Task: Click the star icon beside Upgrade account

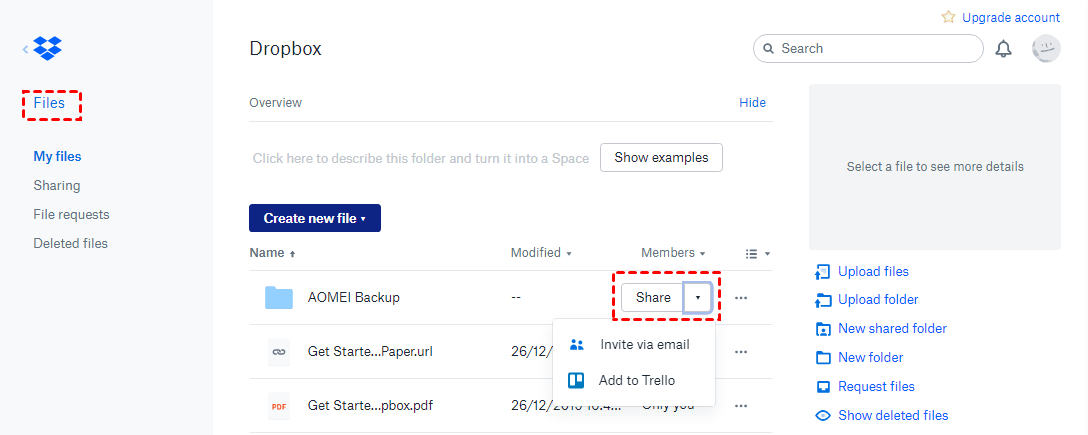Action: (949, 17)
